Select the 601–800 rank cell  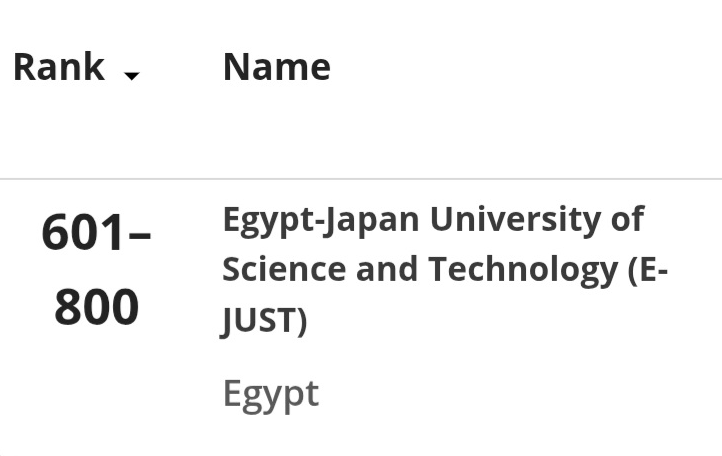(96, 271)
